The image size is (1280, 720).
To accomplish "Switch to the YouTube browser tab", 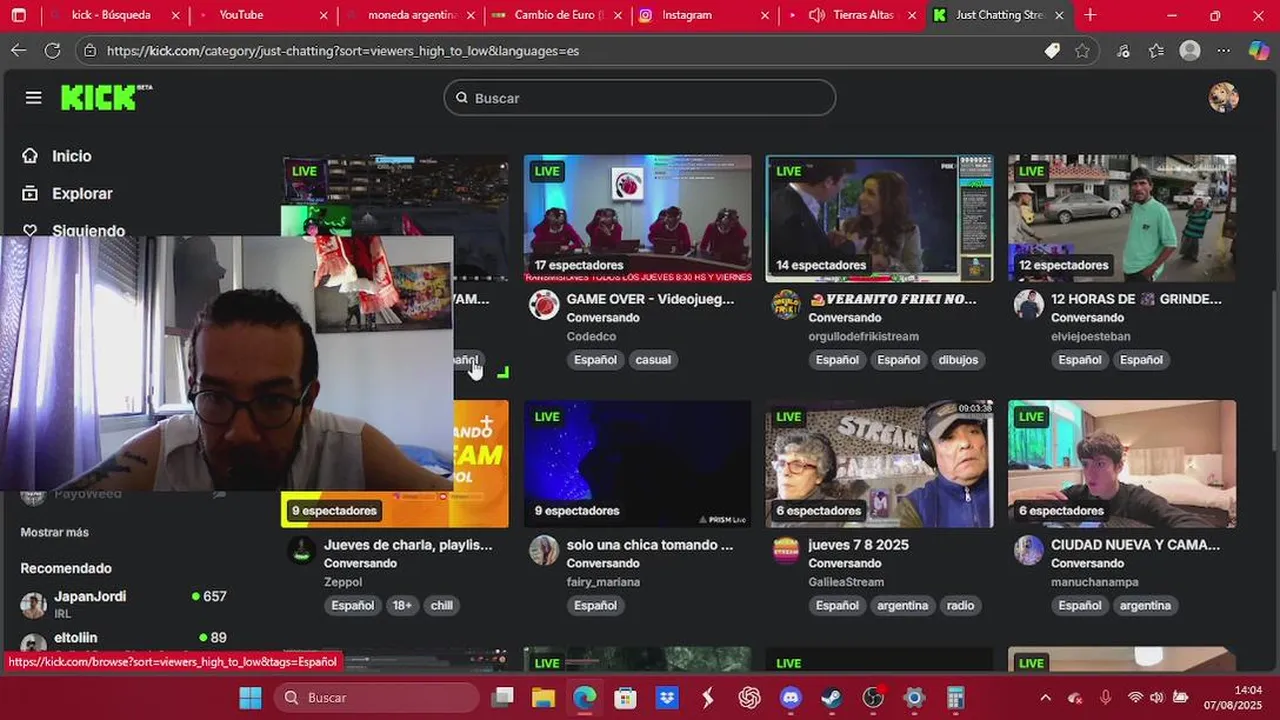I will pos(260,15).
